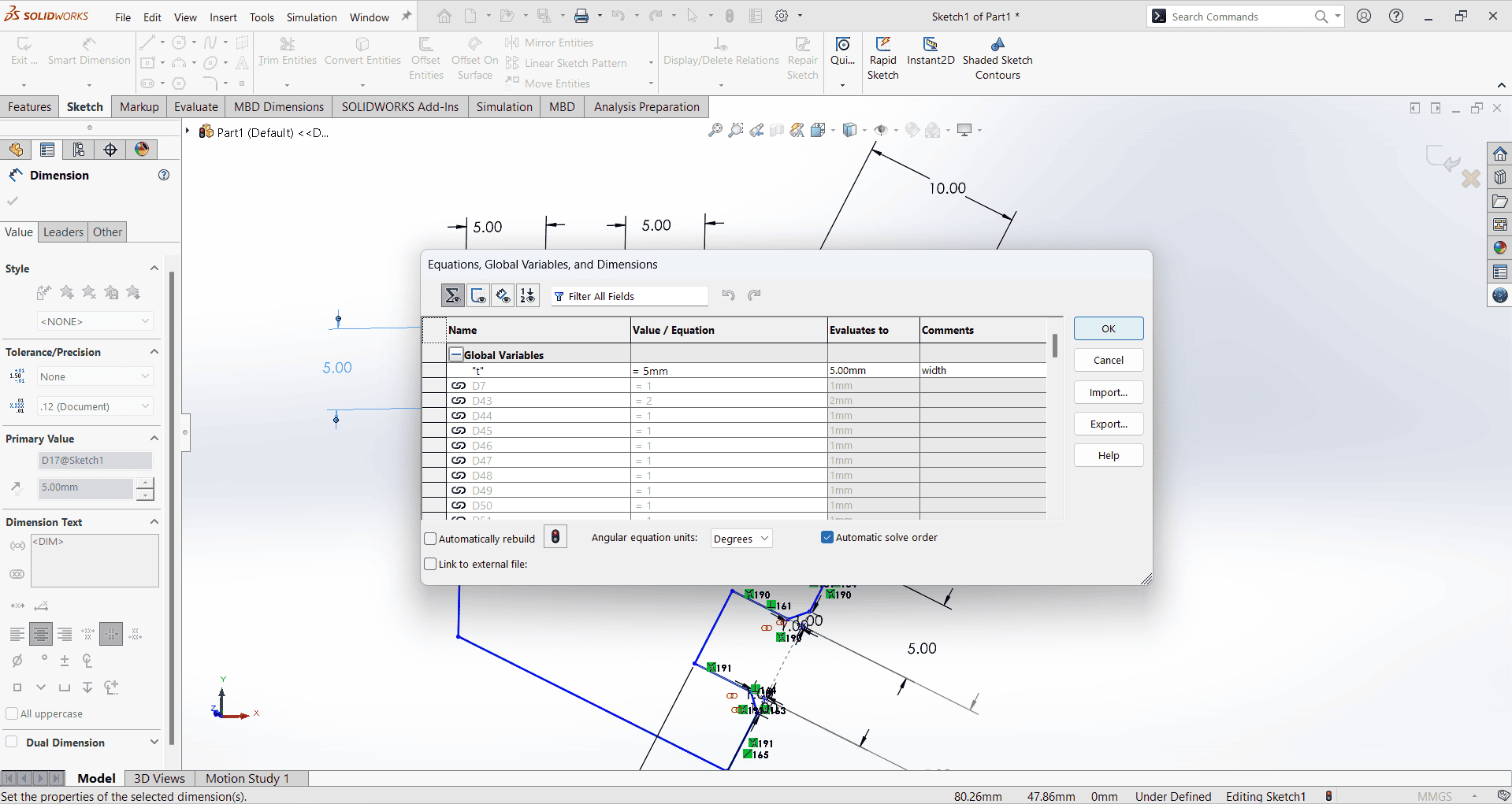Click the Help button in dialog
This screenshot has height=804, width=1512.
point(1109,455)
